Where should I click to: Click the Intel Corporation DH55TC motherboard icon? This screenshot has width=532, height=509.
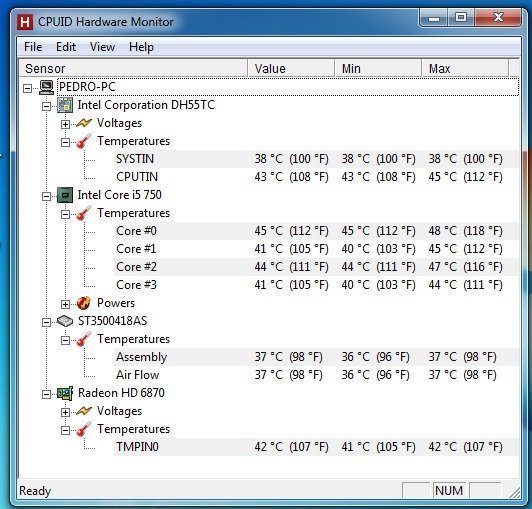(x=65, y=105)
